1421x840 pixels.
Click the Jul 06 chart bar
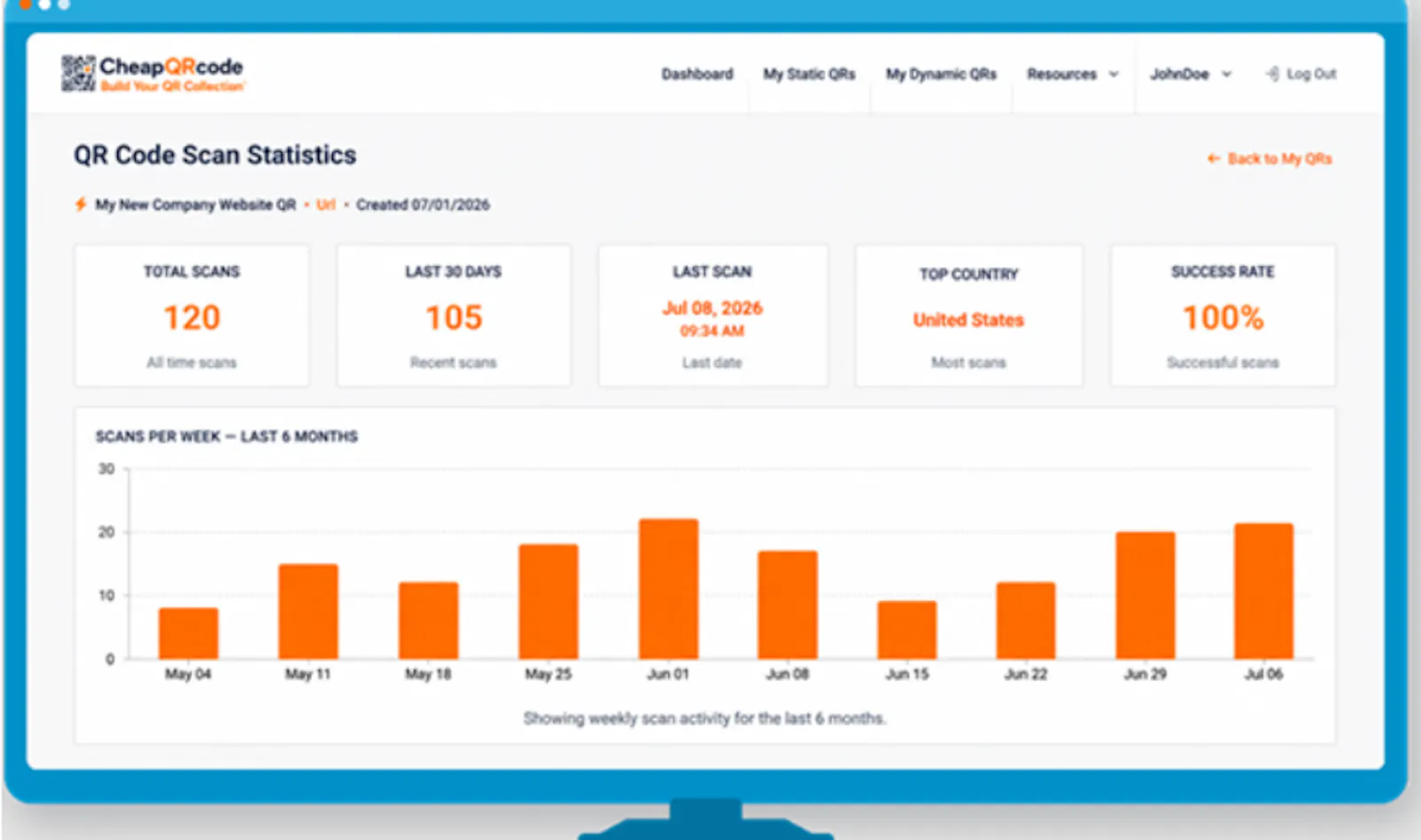pos(1264,590)
